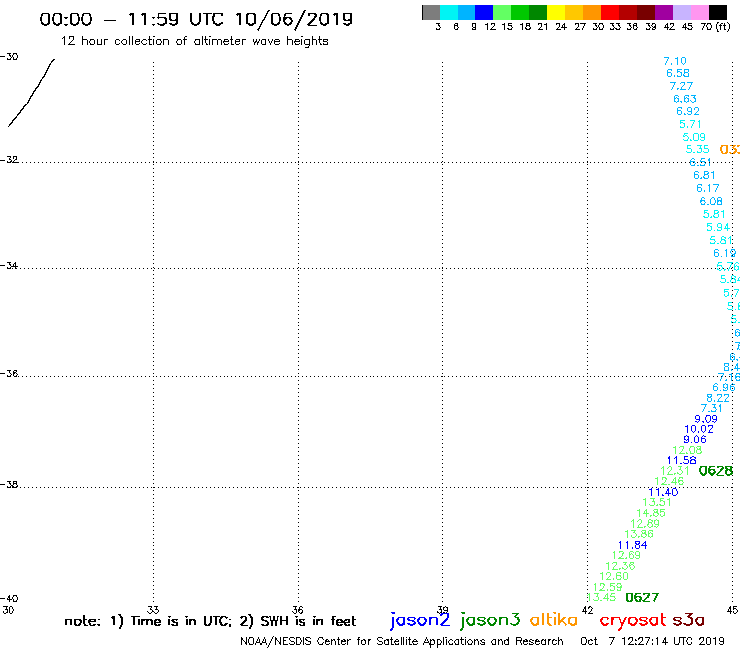This screenshot has height=650, width=740.
Task: Click the wave height value 13.86
Action: pyautogui.click(x=639, y=534)
